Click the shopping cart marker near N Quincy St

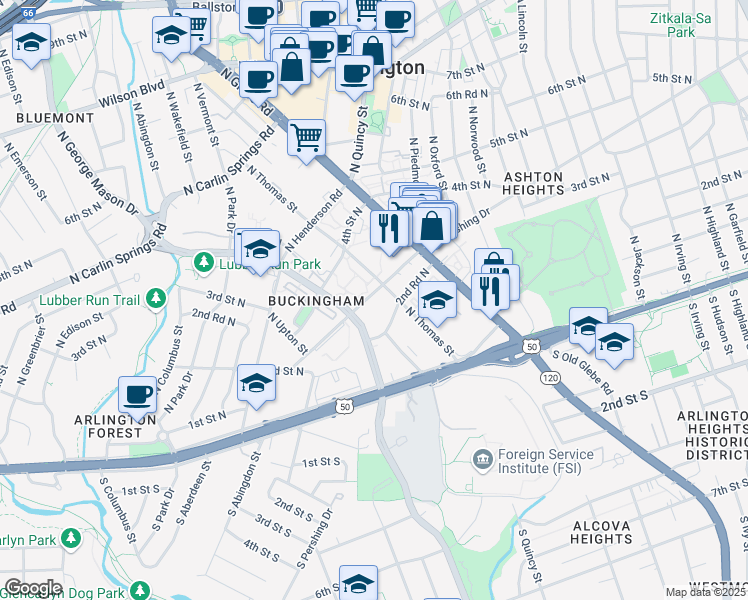click(307, 137)
